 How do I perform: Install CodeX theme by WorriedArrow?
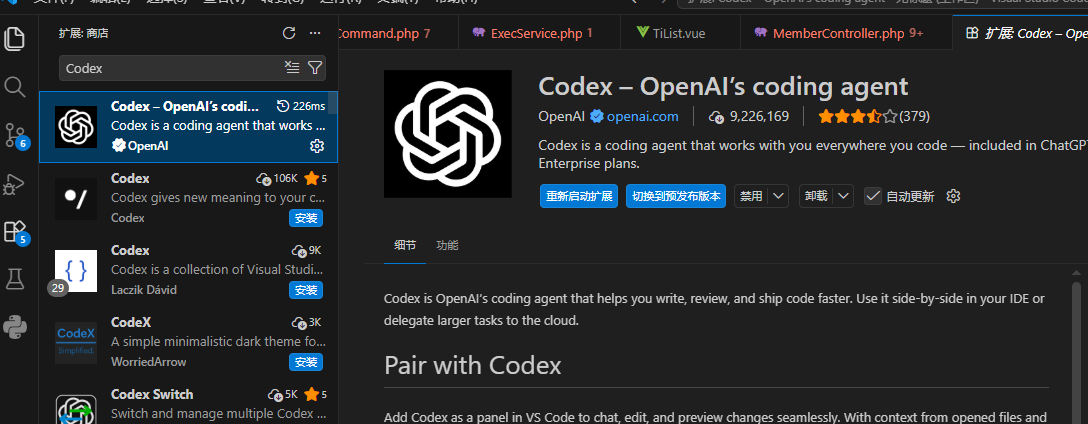(x=306, y=362)
